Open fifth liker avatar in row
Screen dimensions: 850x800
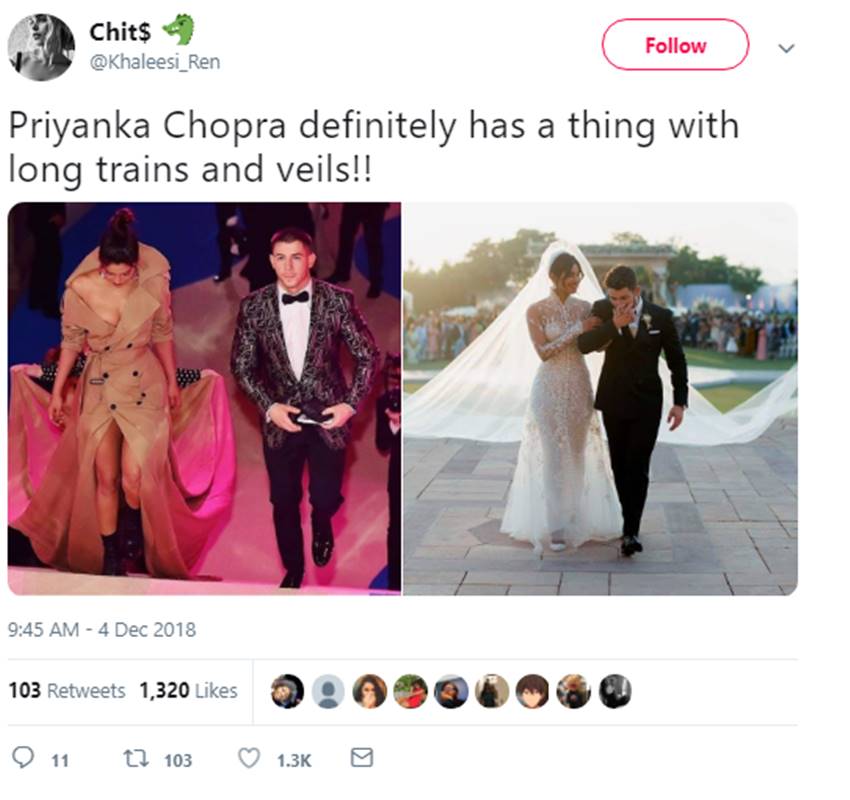pos(451,691)
